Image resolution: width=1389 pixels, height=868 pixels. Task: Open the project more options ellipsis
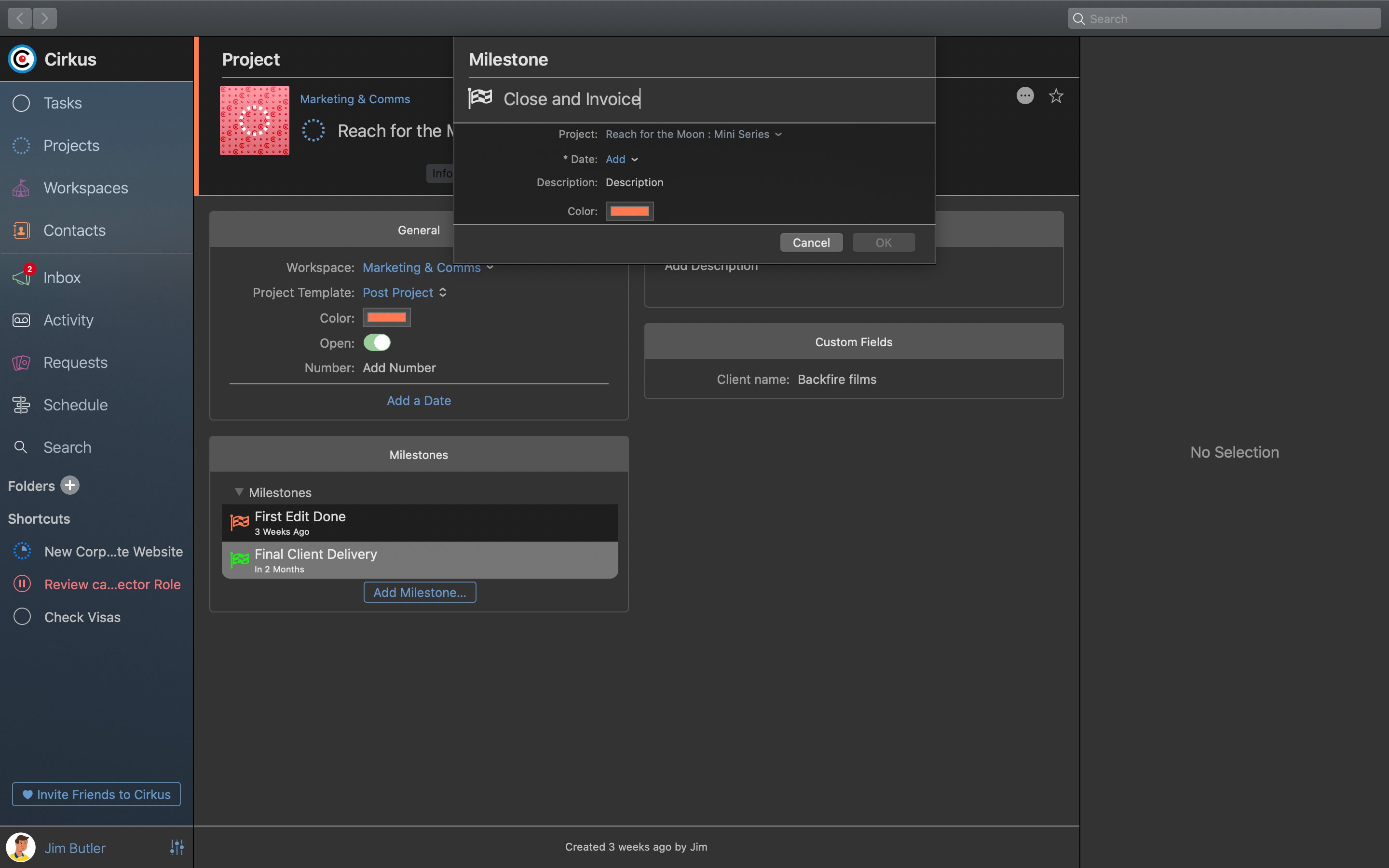pyautogui.click(x=1024, y=96)
